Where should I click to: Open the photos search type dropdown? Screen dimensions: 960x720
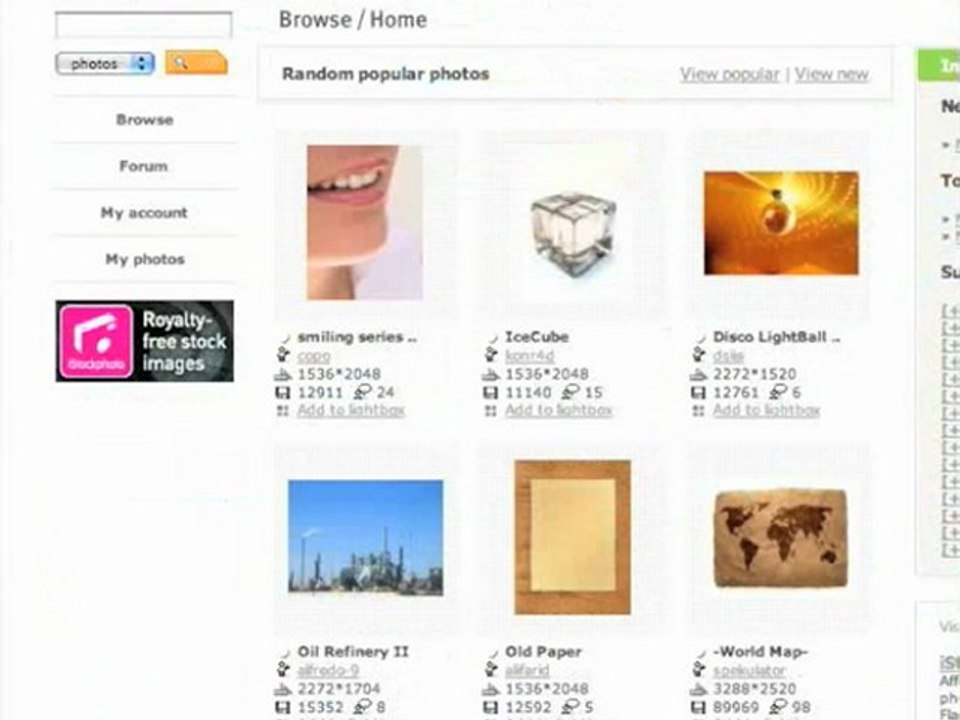tap(105, 64)
